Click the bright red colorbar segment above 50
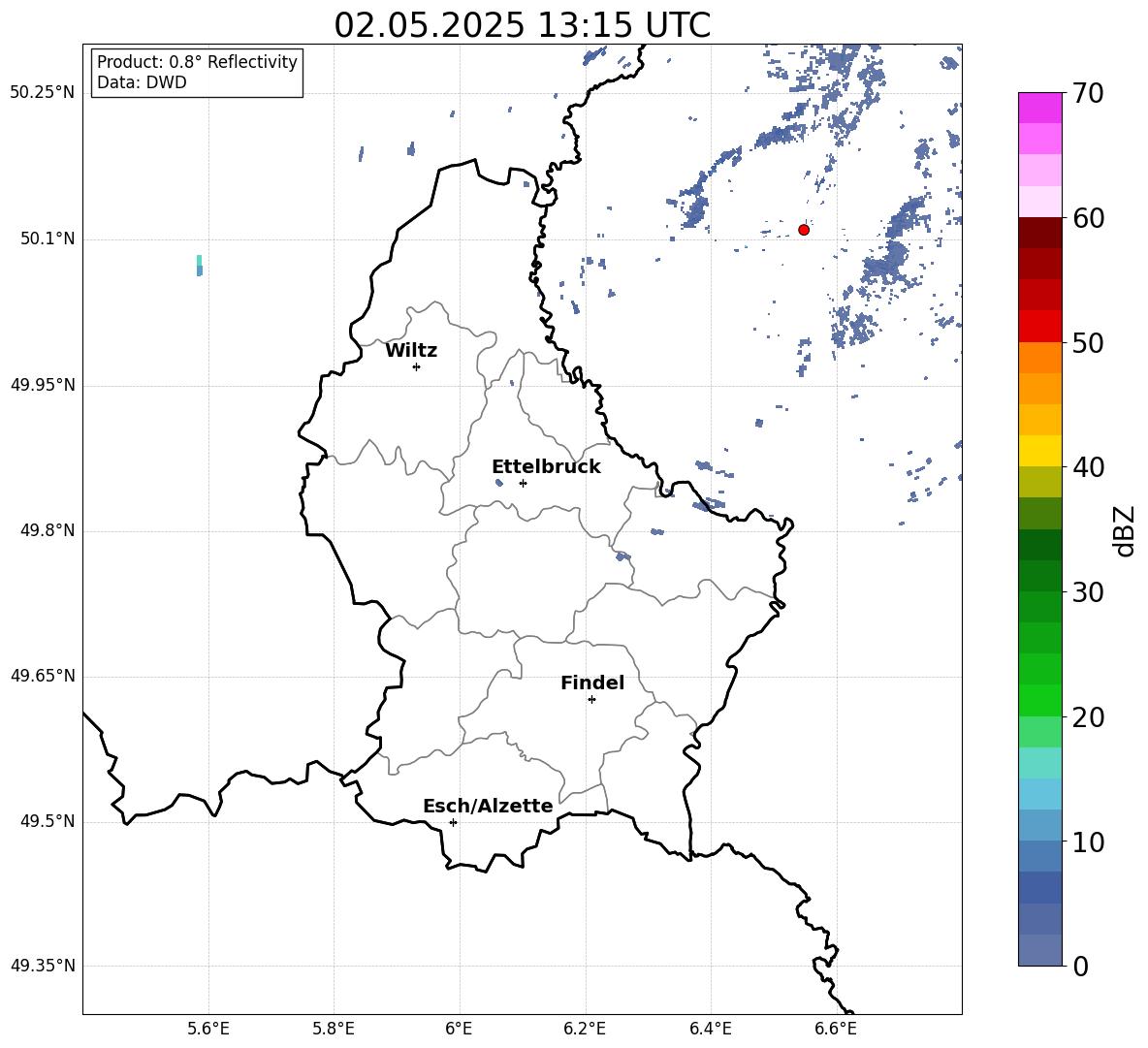This screenshot has height=1048, width=1148. click(x=1040, y=327)
